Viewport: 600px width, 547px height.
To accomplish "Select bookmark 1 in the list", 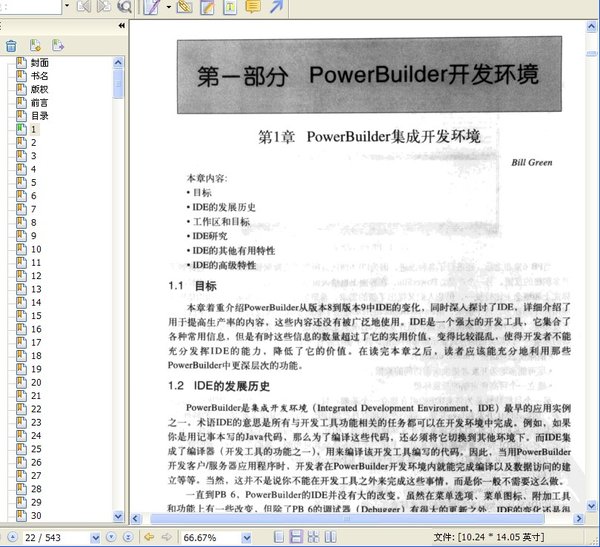I will pyautogui.click(x=34, y=129).
